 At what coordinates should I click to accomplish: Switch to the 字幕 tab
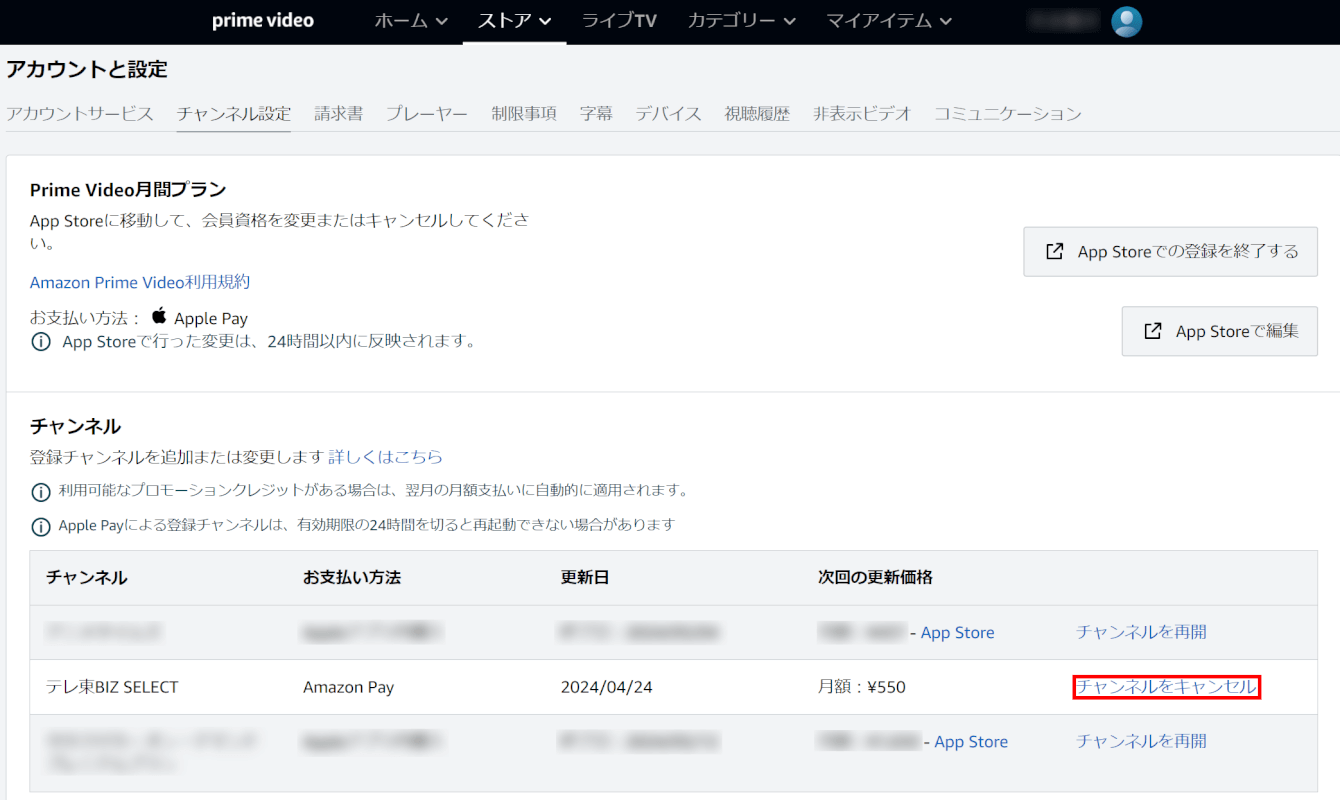tap(596, 114)
